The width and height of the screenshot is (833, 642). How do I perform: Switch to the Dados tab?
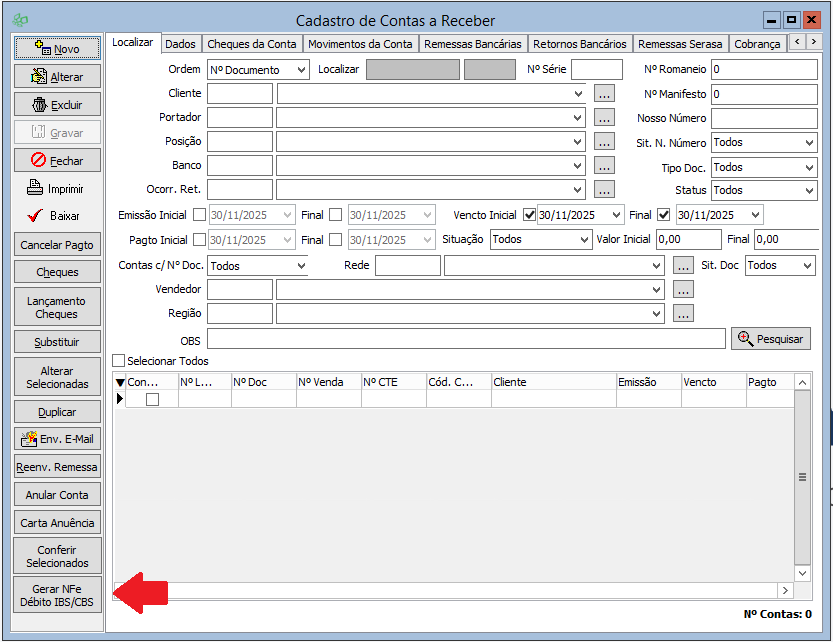(x=180, y=44)
